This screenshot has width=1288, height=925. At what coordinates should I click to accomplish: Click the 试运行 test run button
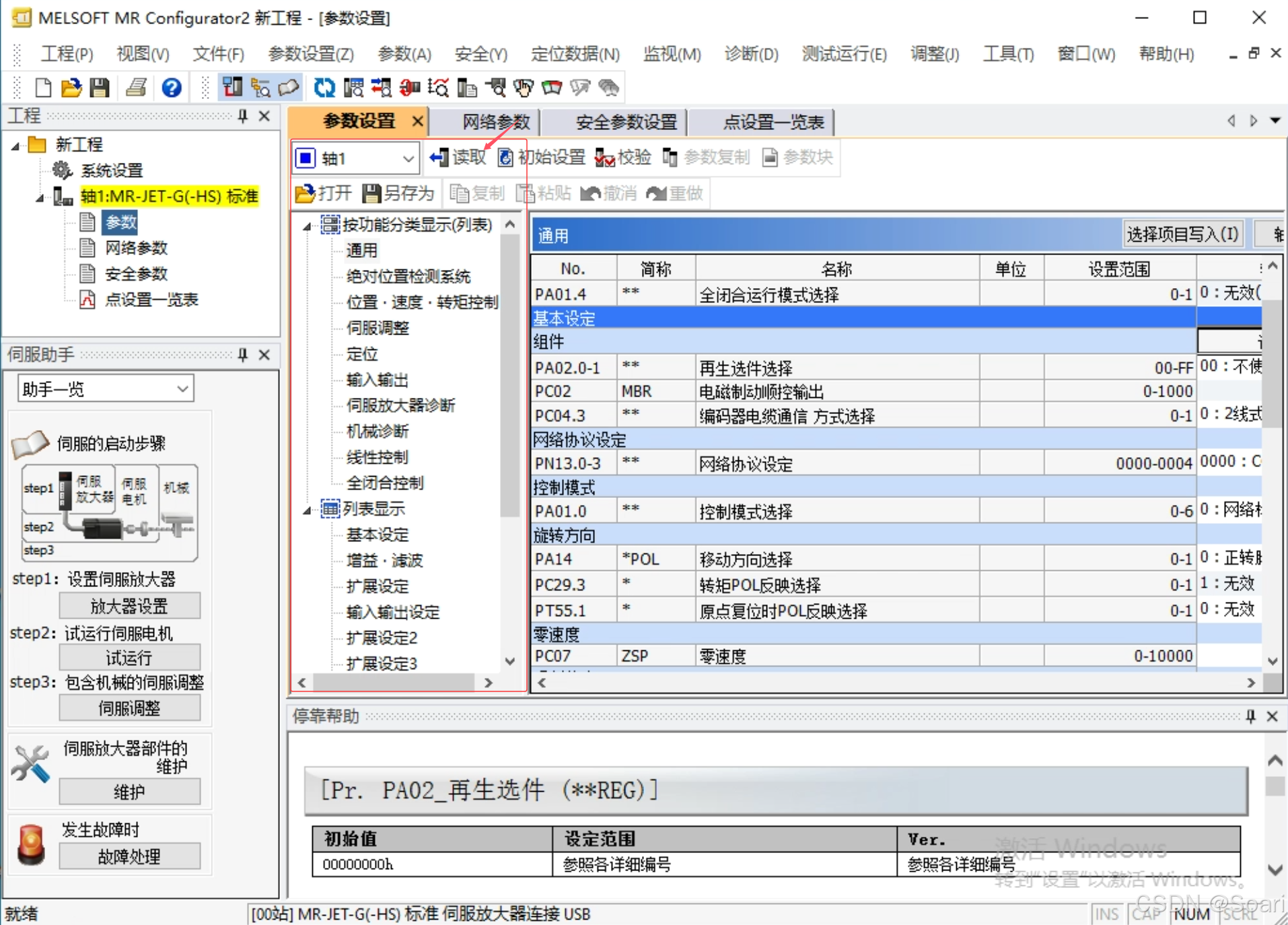point(129,658)
